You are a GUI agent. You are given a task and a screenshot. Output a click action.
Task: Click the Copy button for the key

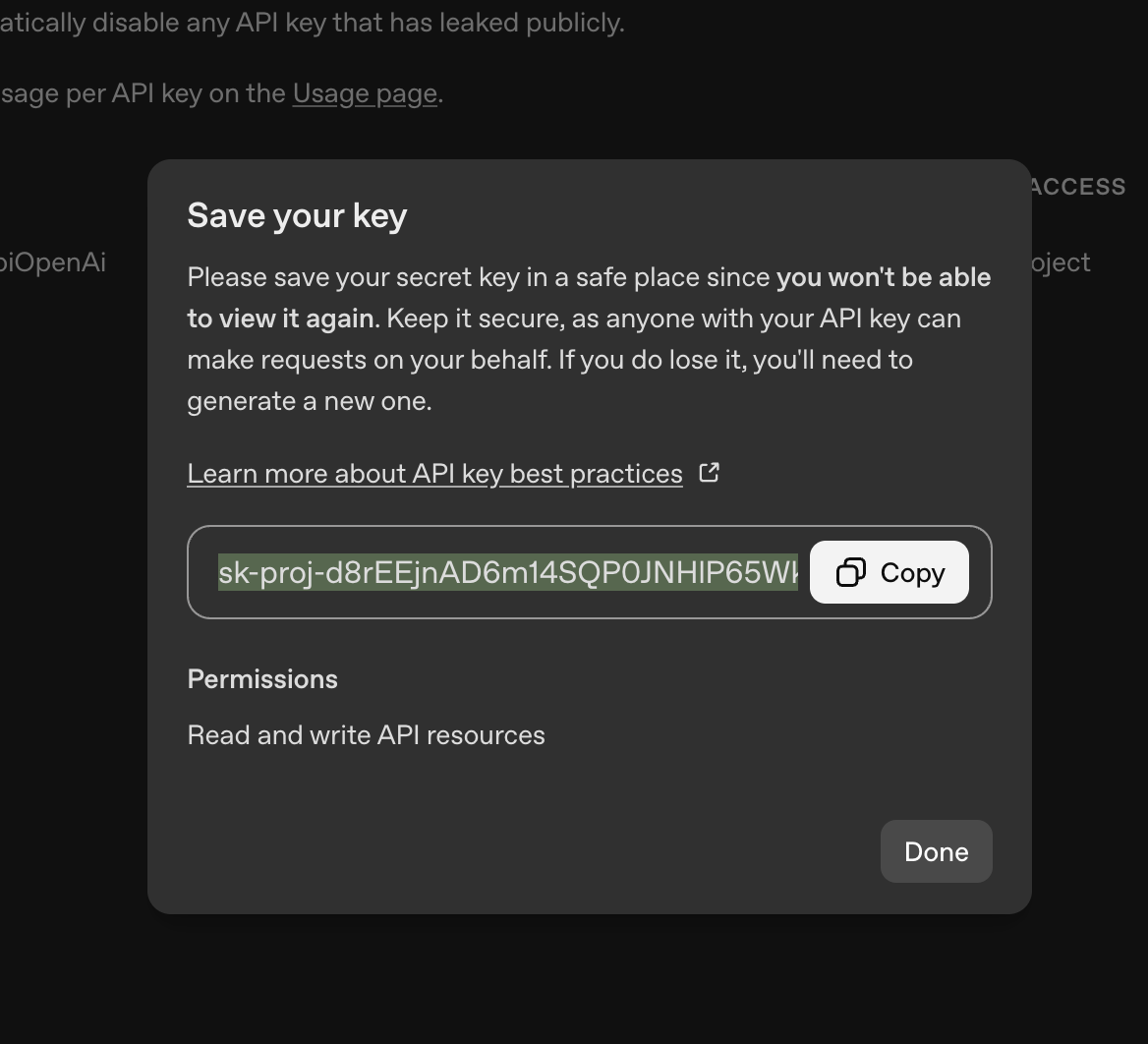click(x=889, y=572)
